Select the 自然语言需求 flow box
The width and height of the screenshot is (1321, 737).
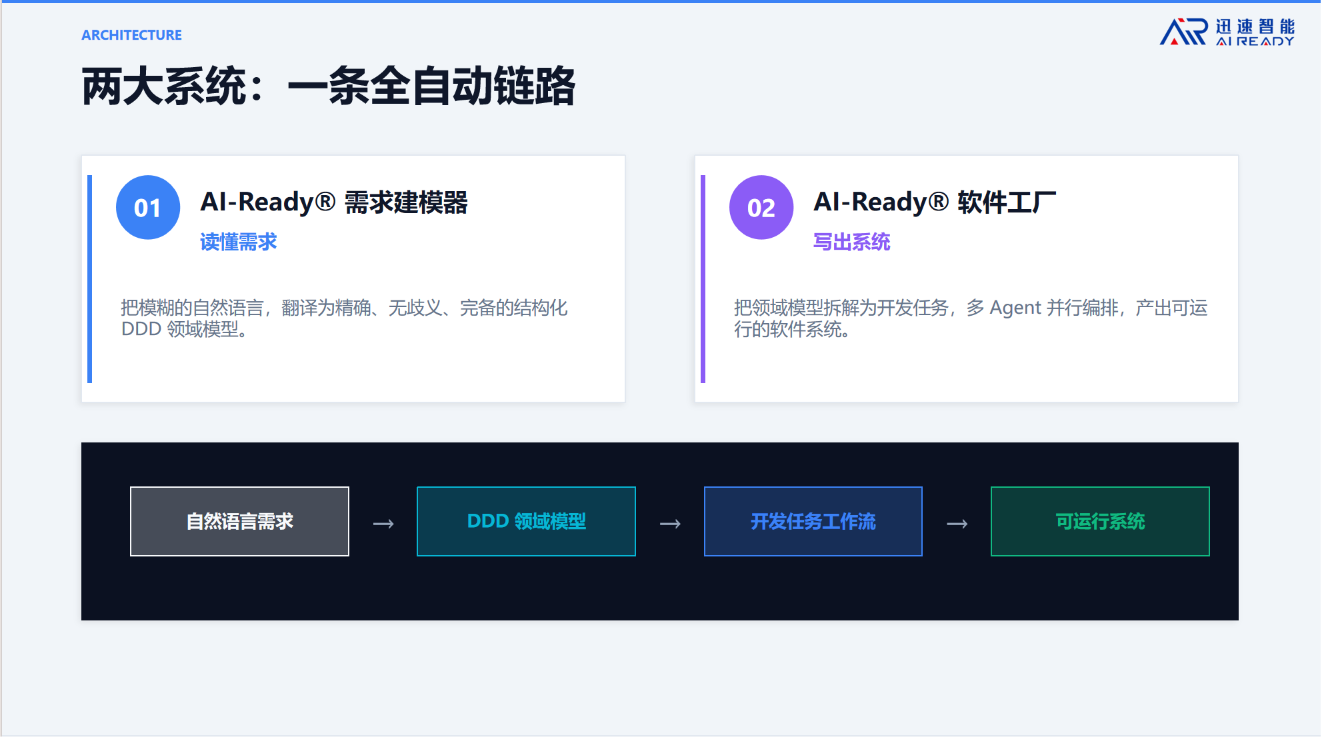pyautogui.click(x=240, y=521)
